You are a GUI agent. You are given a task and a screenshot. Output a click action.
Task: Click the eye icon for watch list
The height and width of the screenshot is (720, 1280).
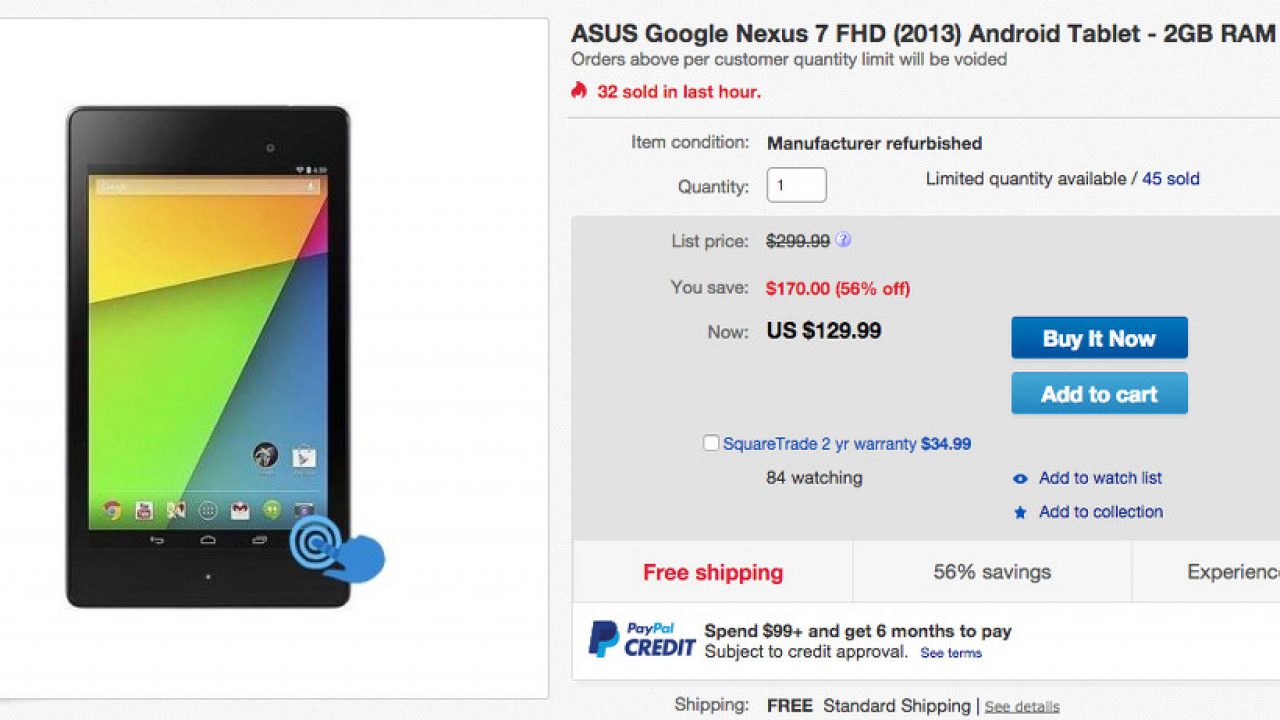pyautogui.click(x=1020, y=479)
